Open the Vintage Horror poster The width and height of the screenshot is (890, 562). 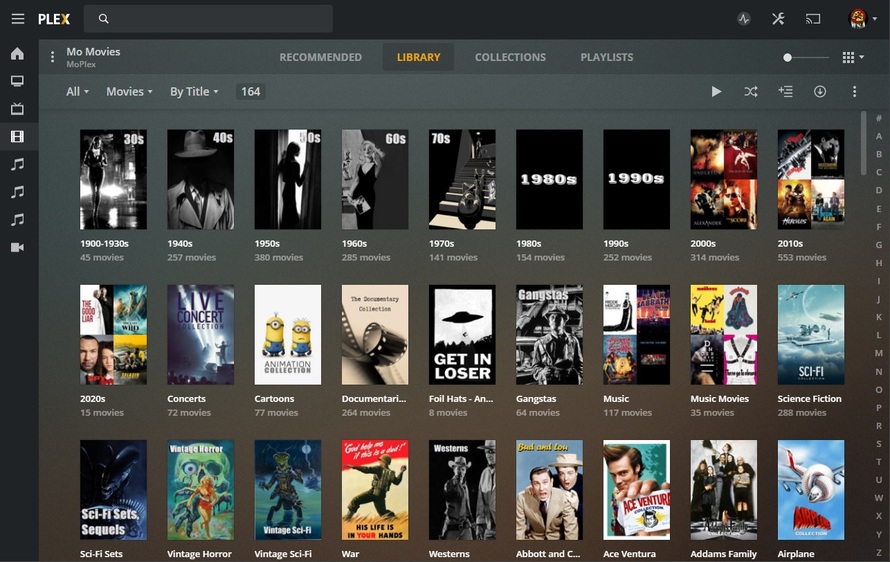click(x=200, y=490)
